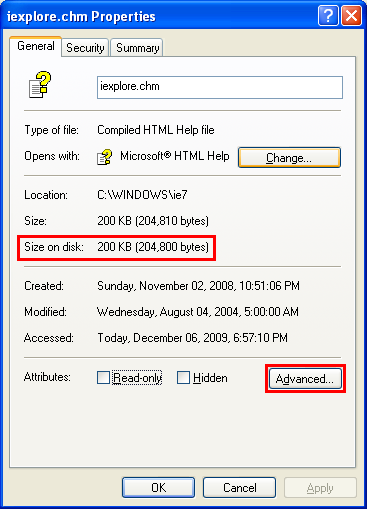The image size is (367, 509).
Task: Click the 'Accessed:' label
Action: point(49,338)
